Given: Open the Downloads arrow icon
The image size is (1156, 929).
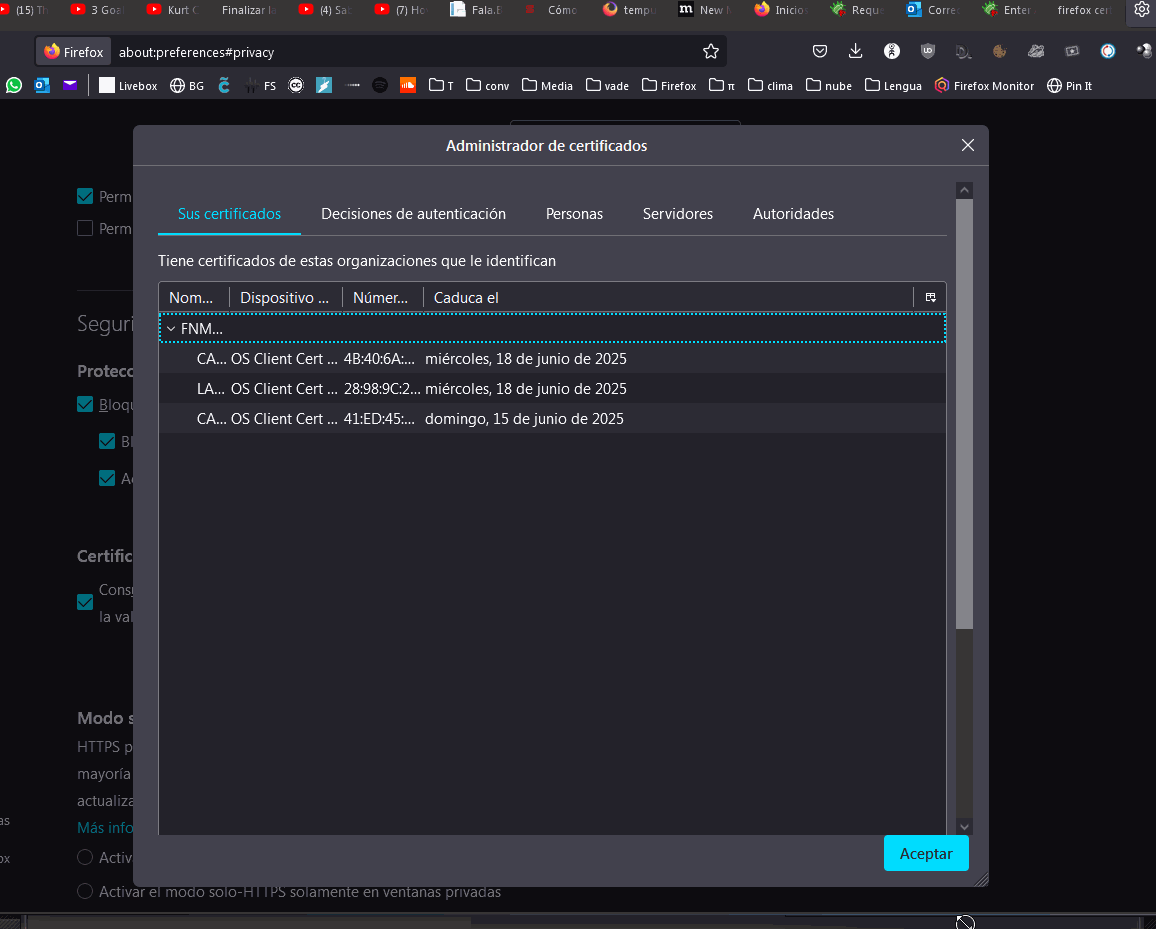Looking at the screenshot, I should [x=855, y=51].
